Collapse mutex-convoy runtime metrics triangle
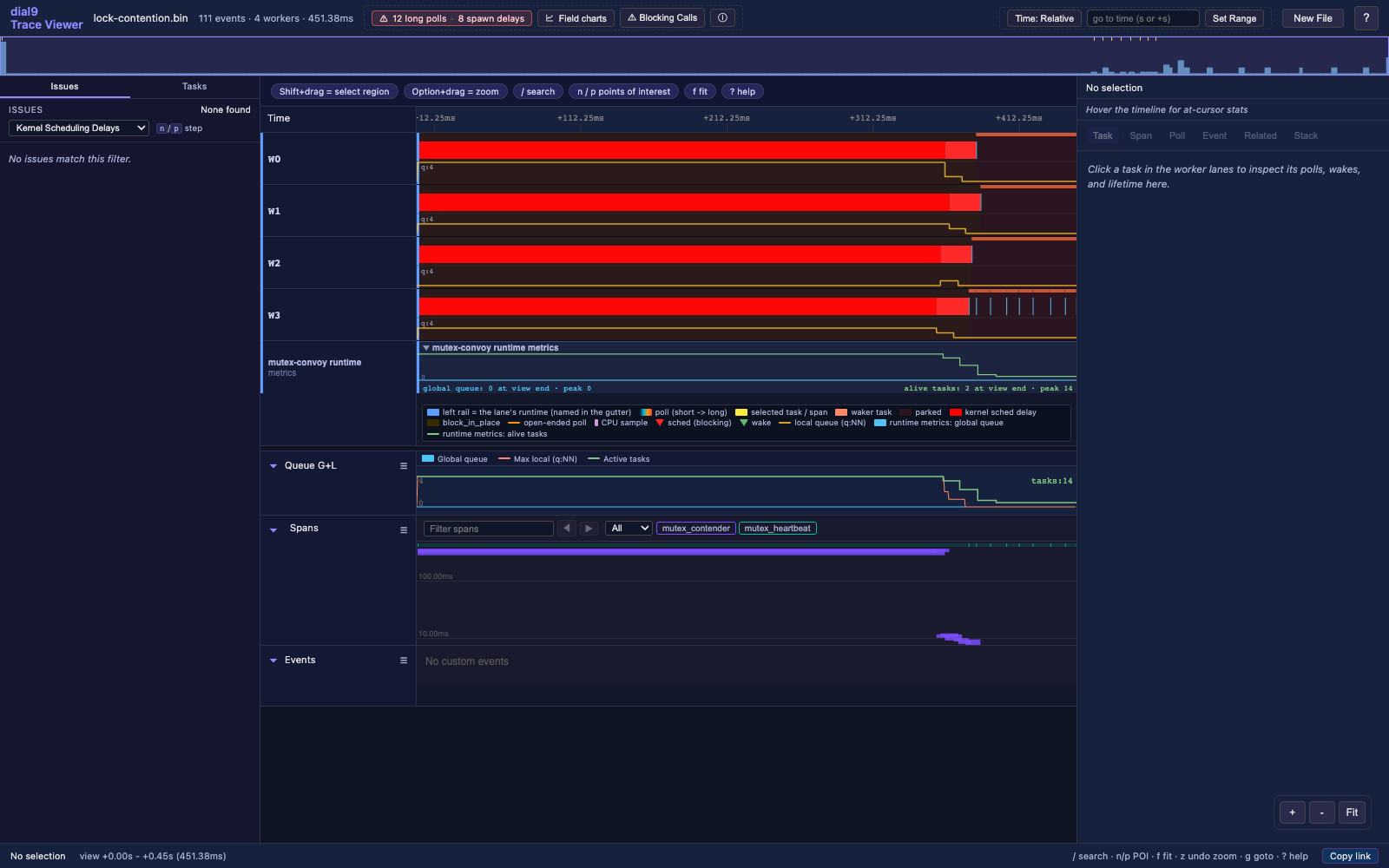The height and width of the screenshot is (868, 1389). [426, 348]
